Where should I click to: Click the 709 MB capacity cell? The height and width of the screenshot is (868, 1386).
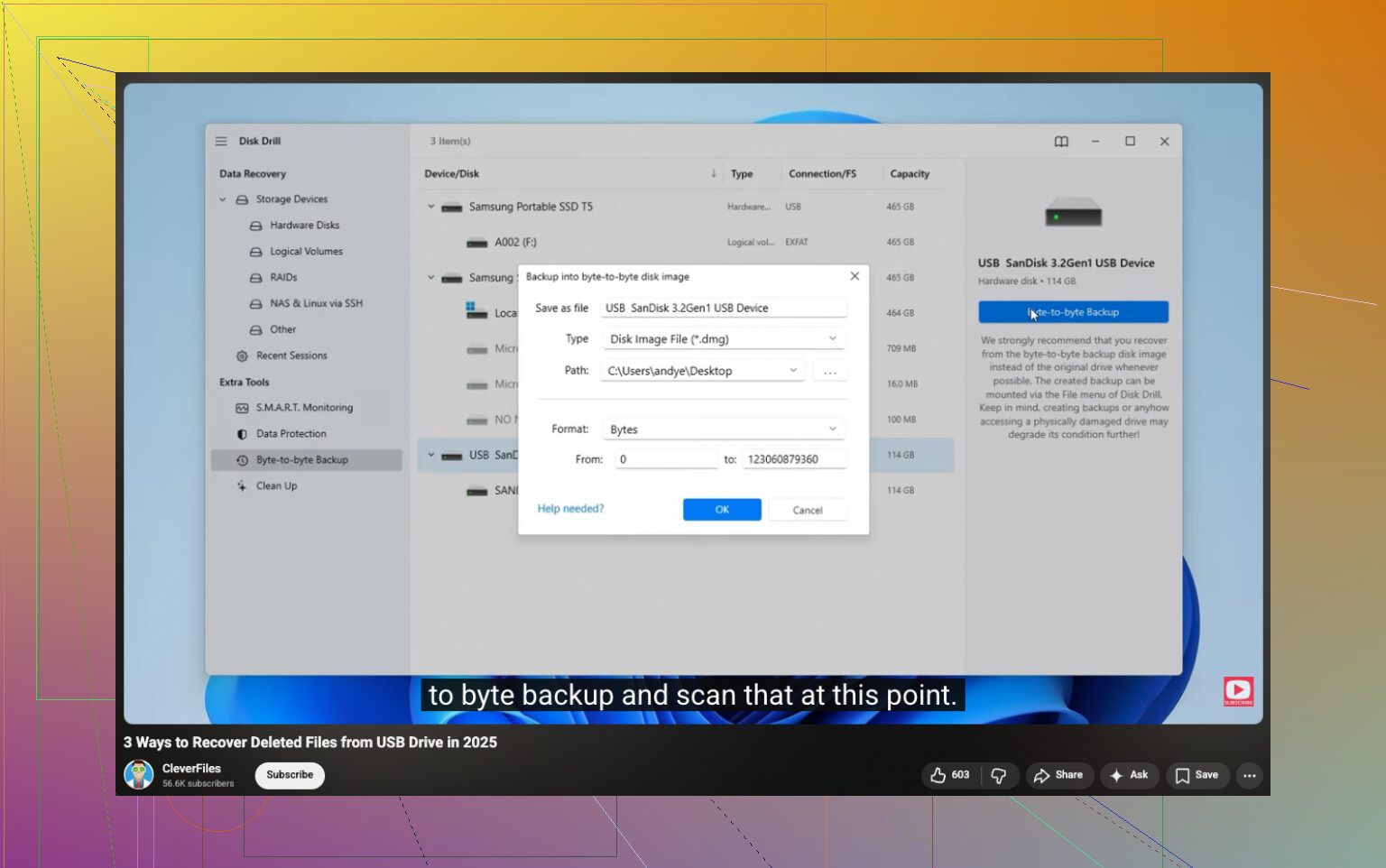[901, 349]
